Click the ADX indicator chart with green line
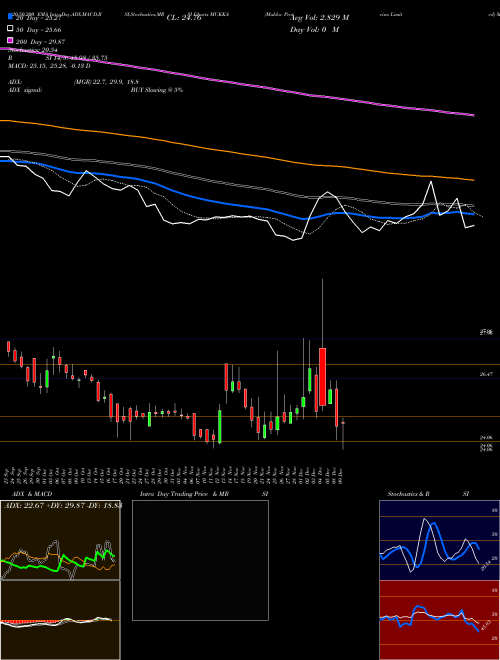Screen dimensions: 500x660 60,540
